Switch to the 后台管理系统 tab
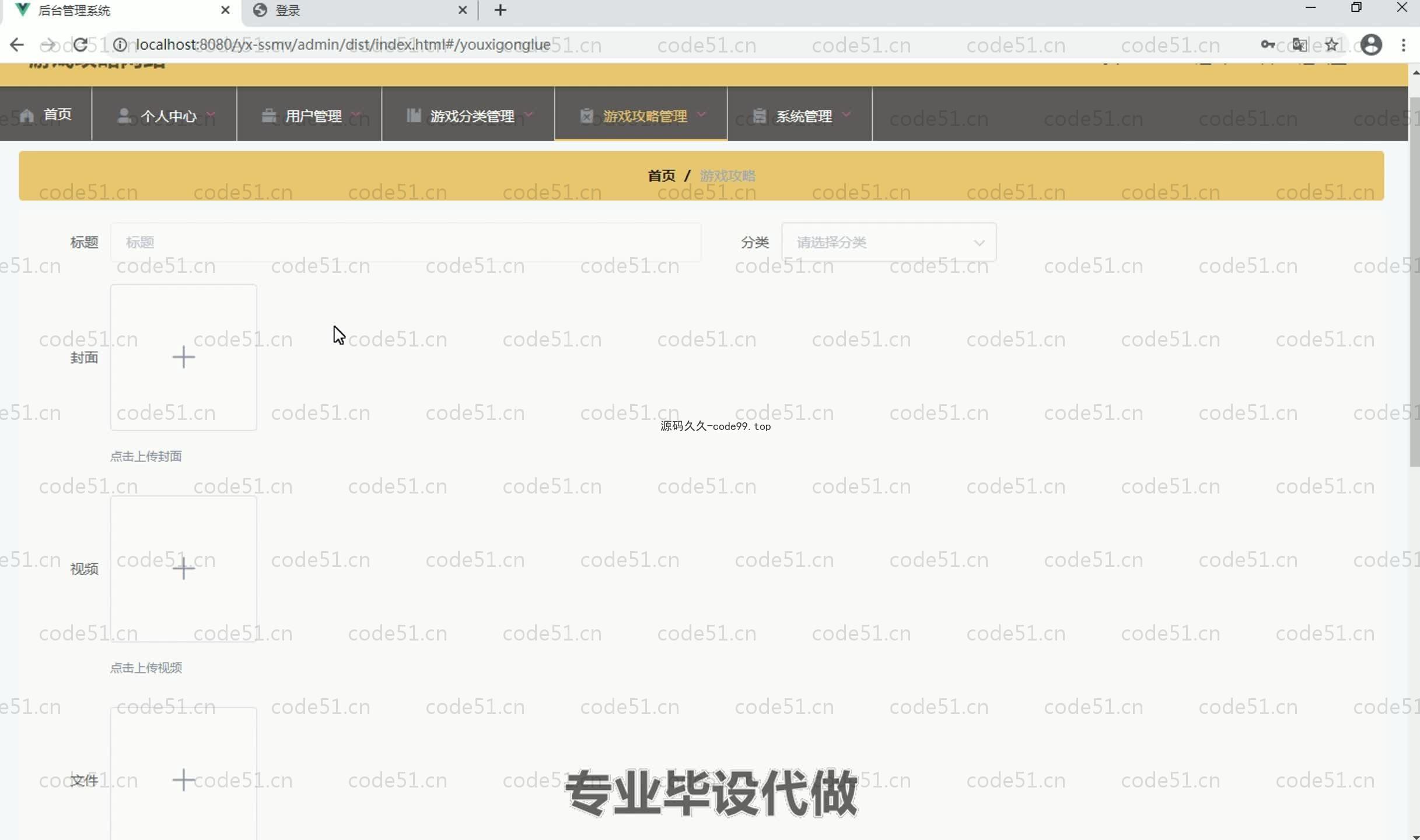Viewport: 1420px width, 840px height. (121, 10)
